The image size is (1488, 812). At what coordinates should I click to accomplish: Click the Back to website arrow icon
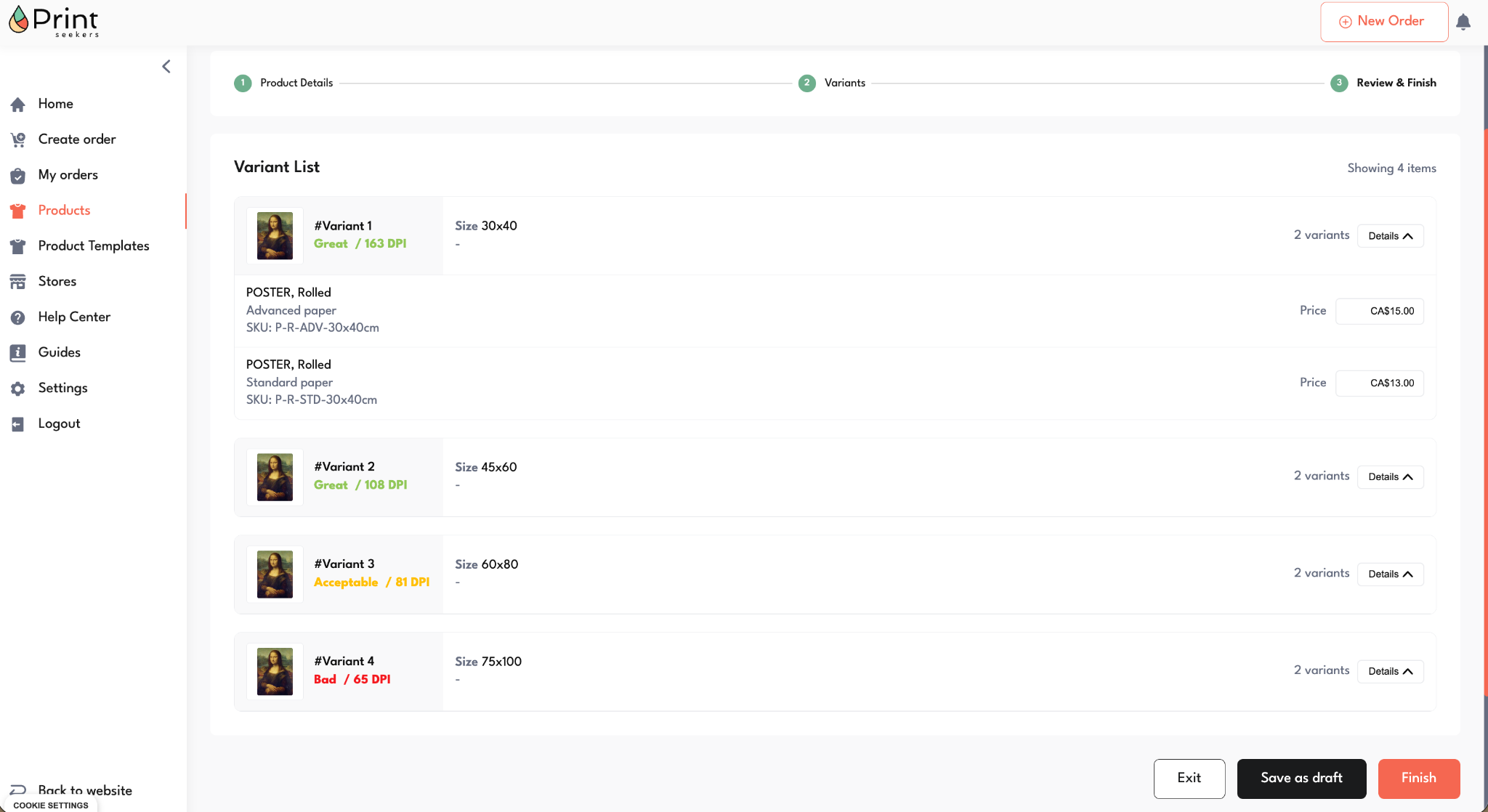pos(18,789)
